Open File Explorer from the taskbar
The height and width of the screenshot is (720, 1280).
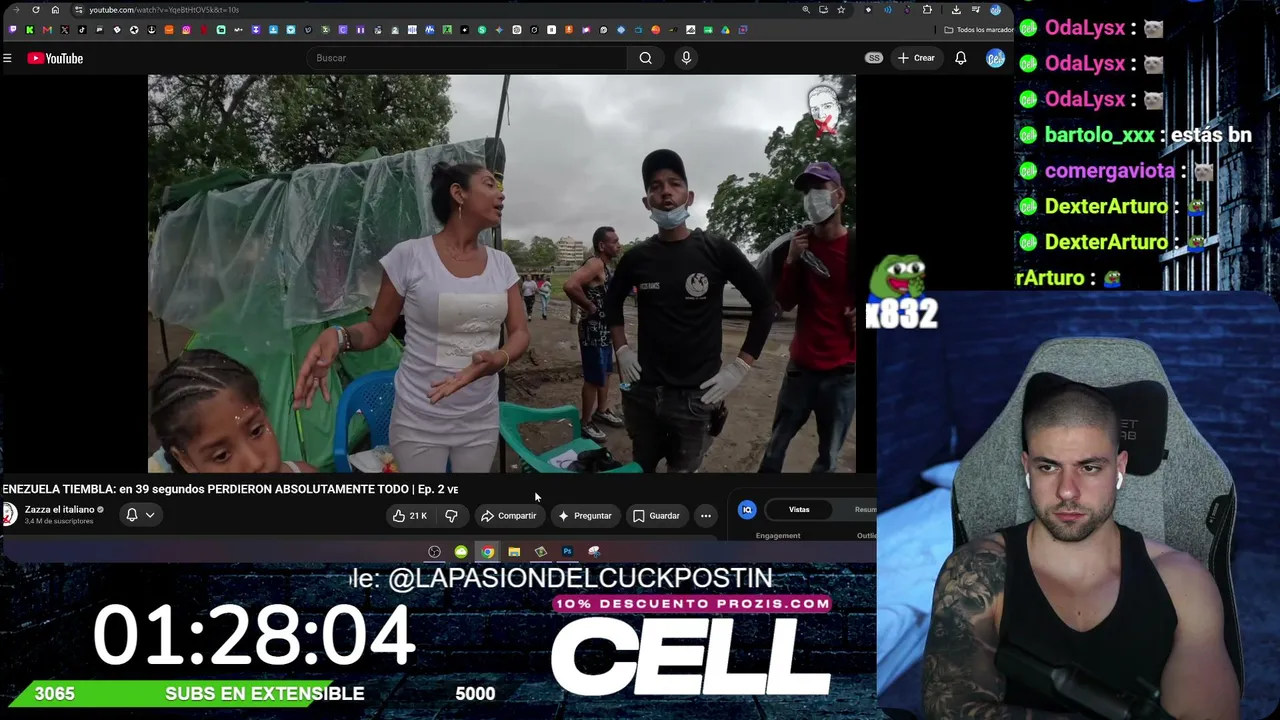tap(514, 552)
